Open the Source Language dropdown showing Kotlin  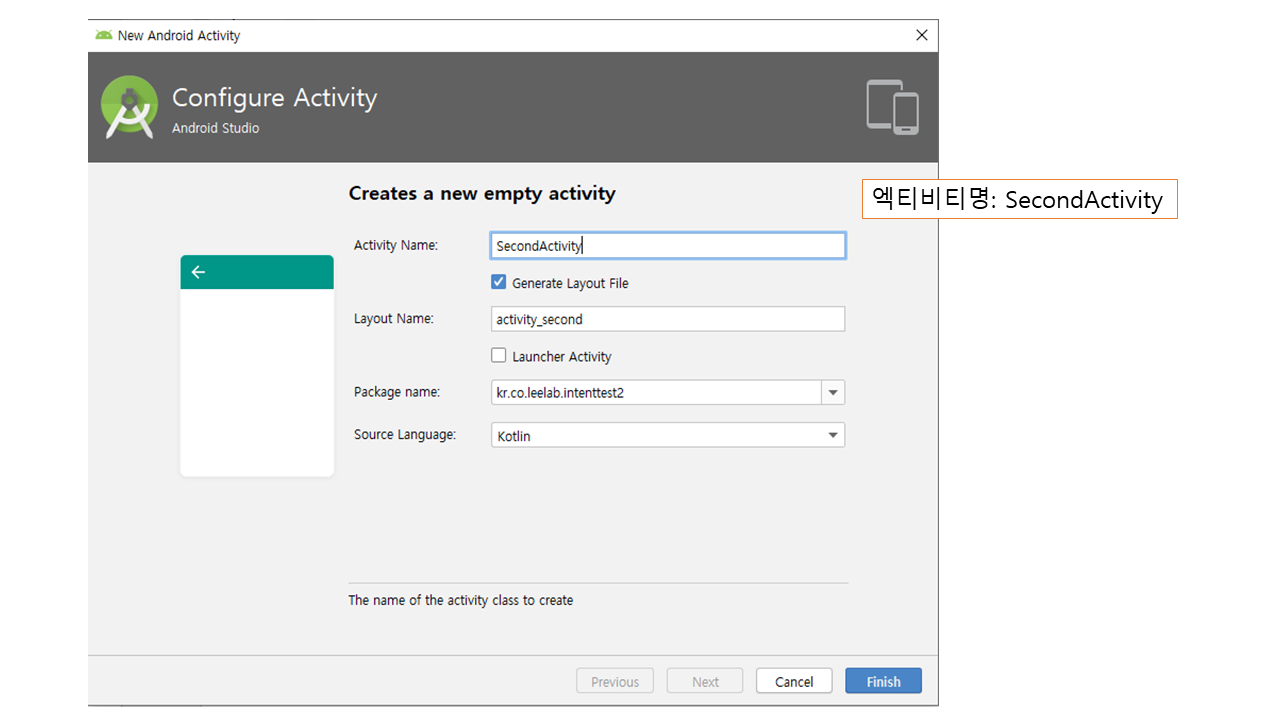pyautogui.click(x=667, y=436)
